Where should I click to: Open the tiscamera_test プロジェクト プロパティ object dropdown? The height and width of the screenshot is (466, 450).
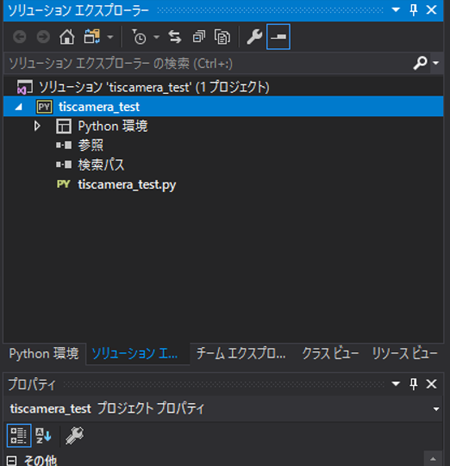pyautogui.click(x=436, y=409)
